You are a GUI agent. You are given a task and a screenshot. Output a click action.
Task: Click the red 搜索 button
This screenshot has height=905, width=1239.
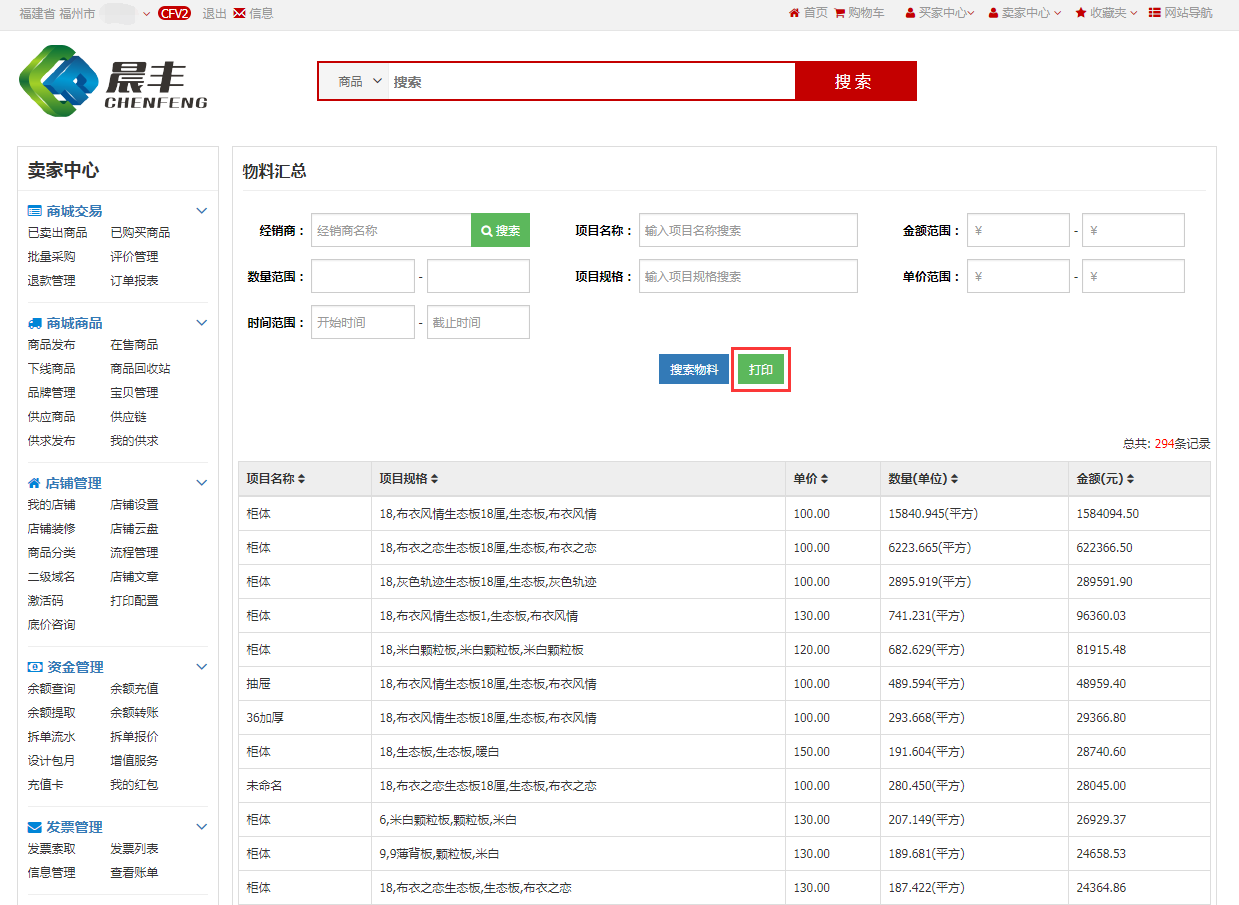[855, 81]
